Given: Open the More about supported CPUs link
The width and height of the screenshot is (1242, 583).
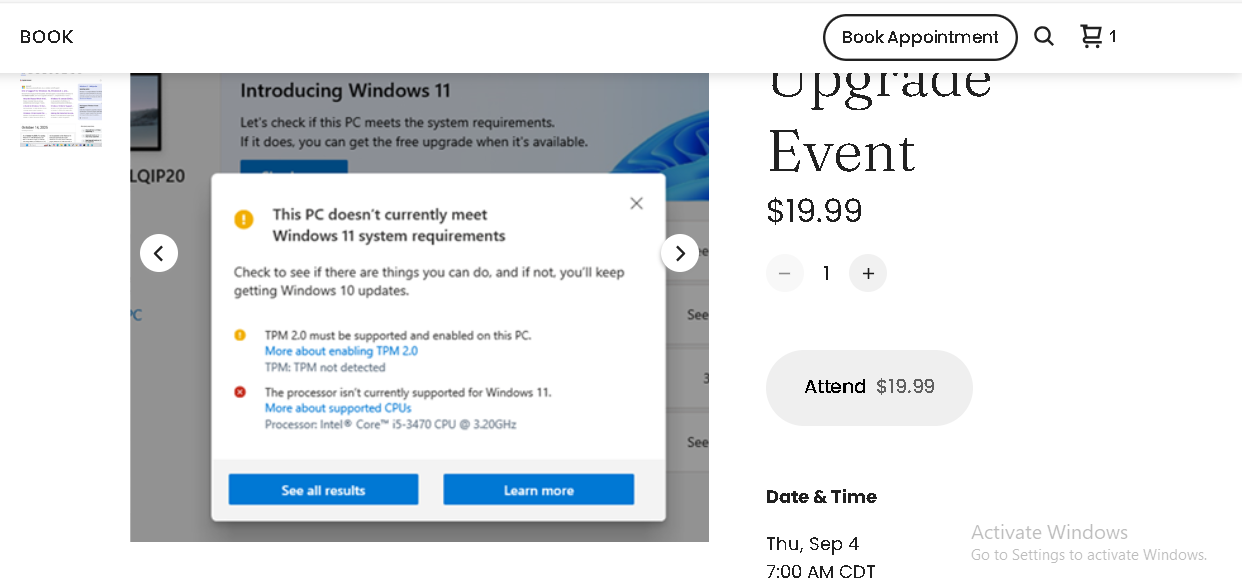Looking at the screenshot, I should click(x=338, y=408).
